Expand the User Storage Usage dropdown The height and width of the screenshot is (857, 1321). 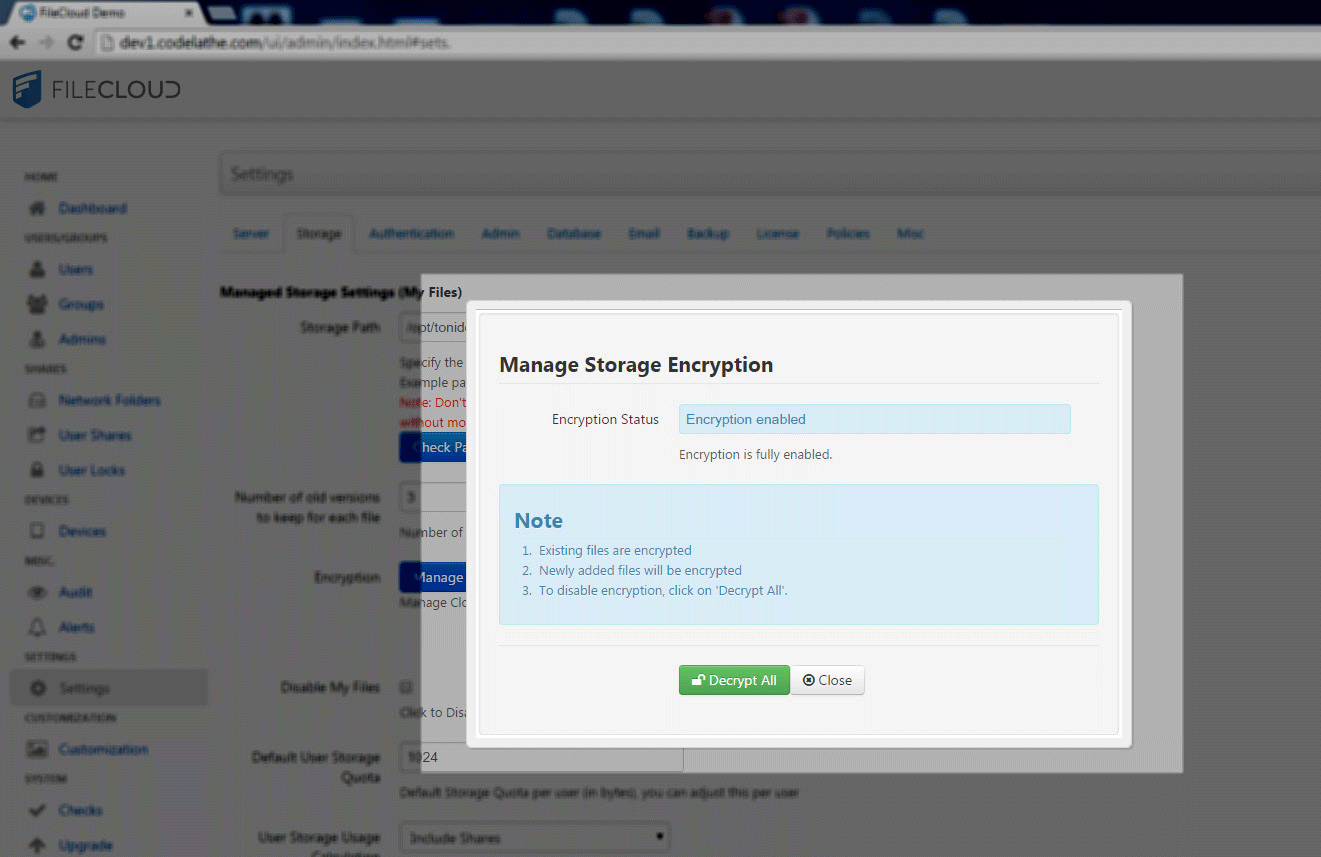pyautogui.click(x=534, y=838)
